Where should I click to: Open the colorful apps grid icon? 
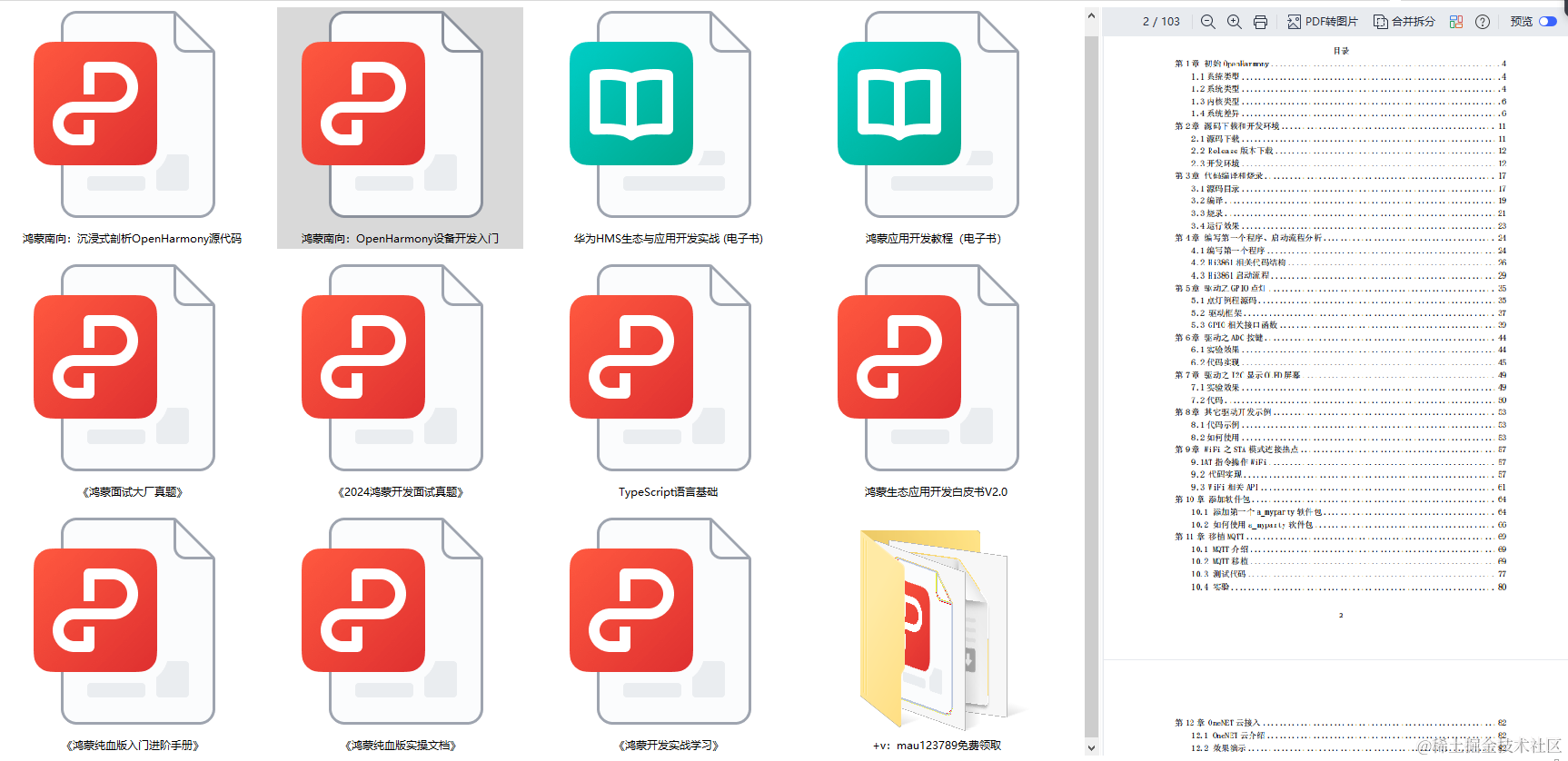coord(1456,22)
